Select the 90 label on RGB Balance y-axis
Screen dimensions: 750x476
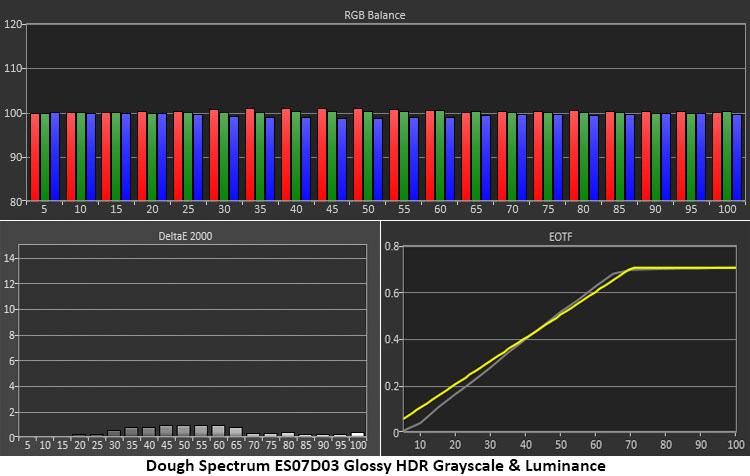click(15, 157)
